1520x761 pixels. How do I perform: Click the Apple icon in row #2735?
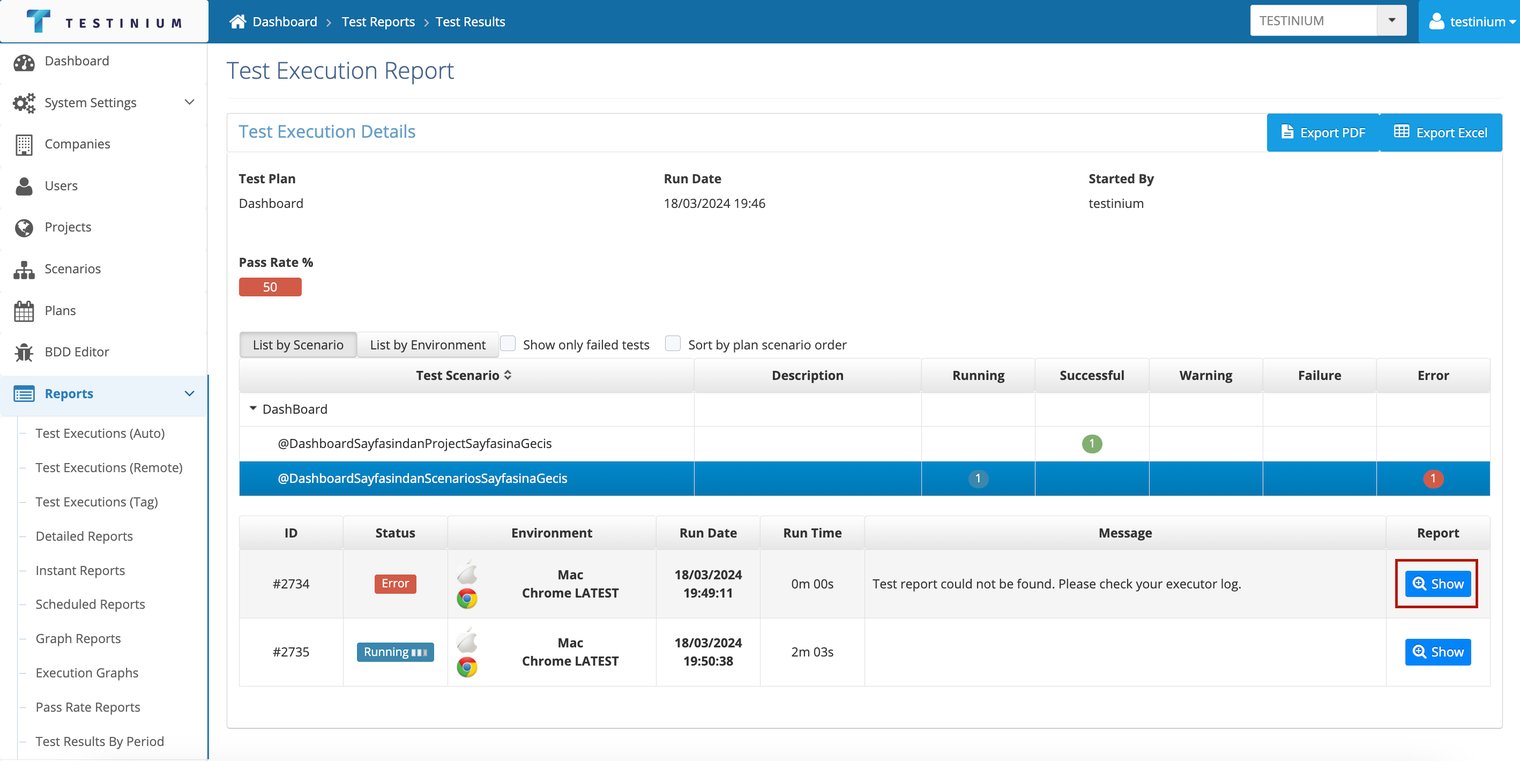(467, 641)
